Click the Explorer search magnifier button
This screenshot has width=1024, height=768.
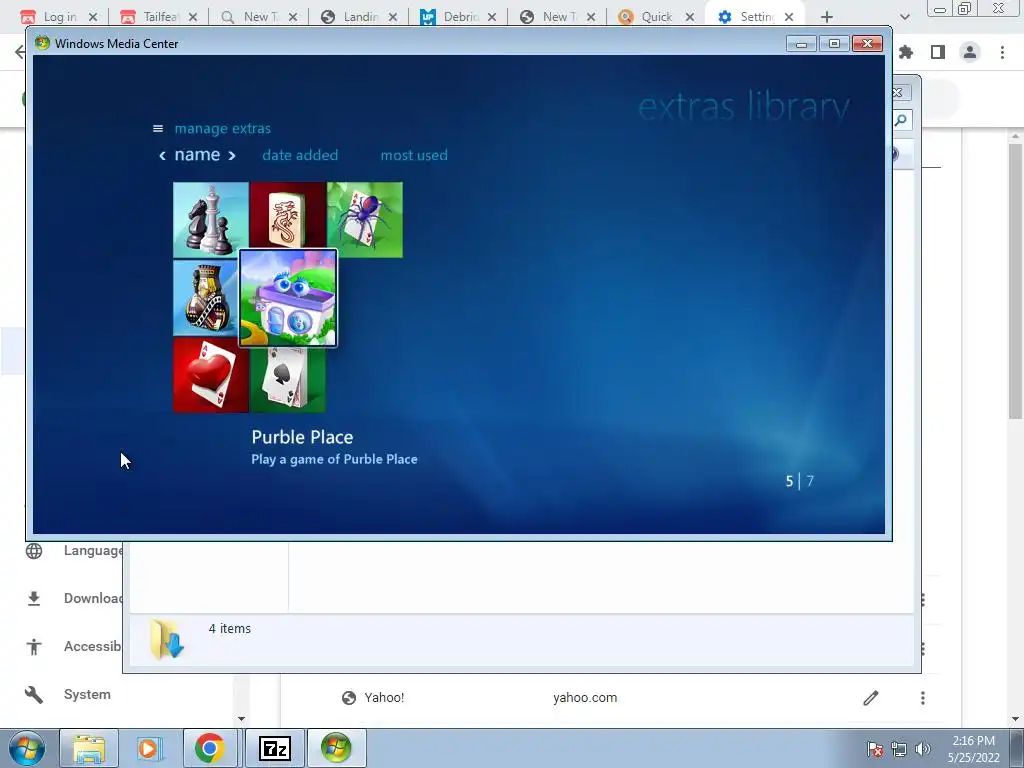[x=901, y=120]
